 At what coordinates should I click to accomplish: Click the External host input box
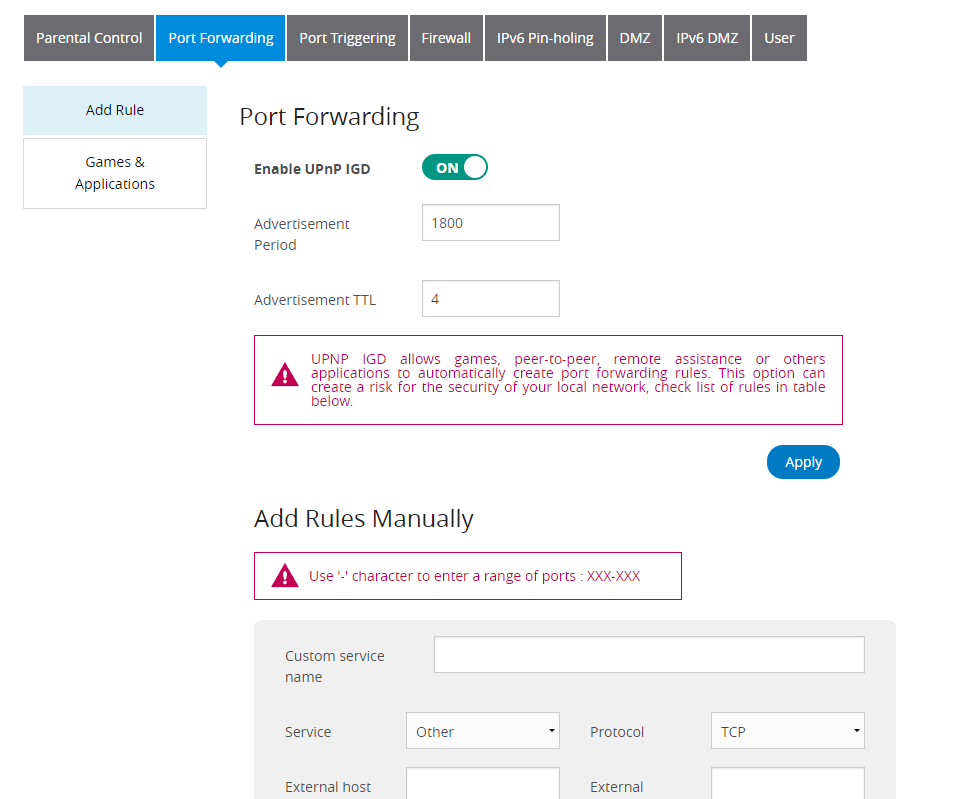(x=482, y=786)
